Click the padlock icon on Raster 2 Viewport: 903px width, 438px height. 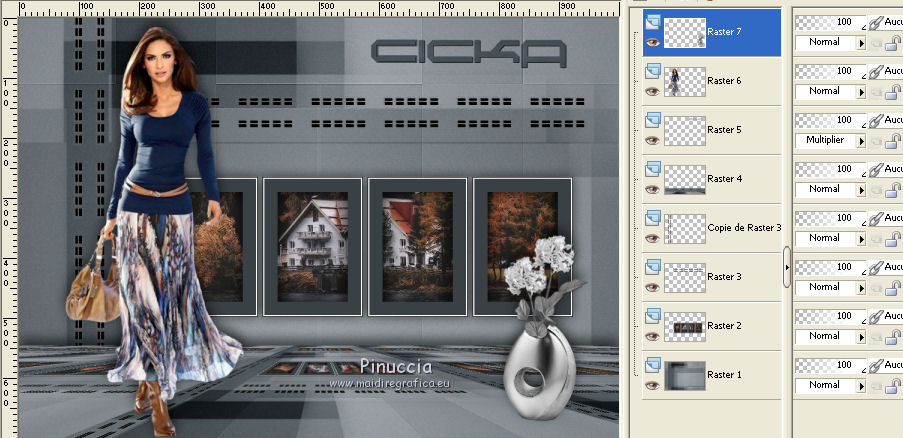click(x=893, y=336)
